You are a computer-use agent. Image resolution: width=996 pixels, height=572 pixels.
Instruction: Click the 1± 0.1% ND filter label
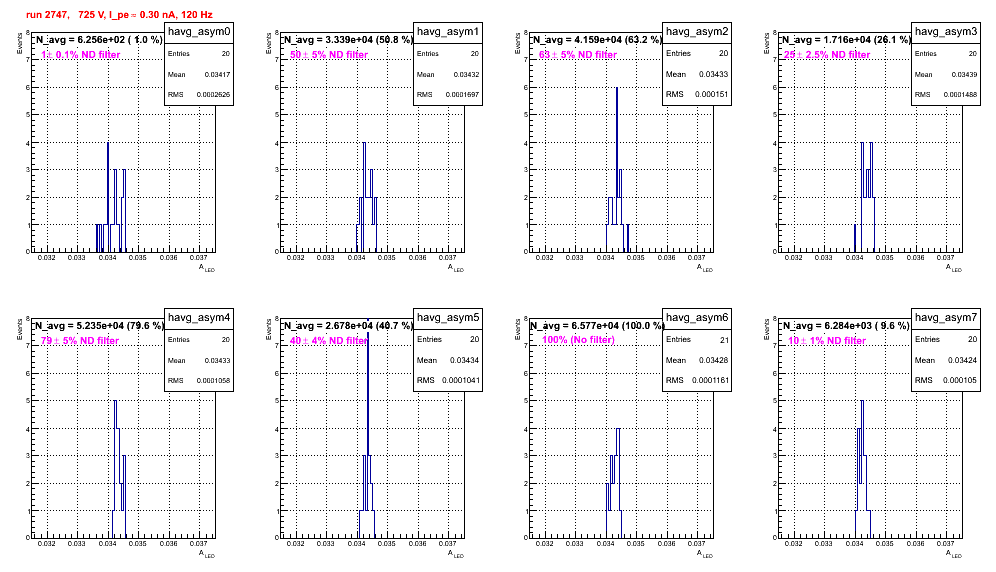pos(81,55)
